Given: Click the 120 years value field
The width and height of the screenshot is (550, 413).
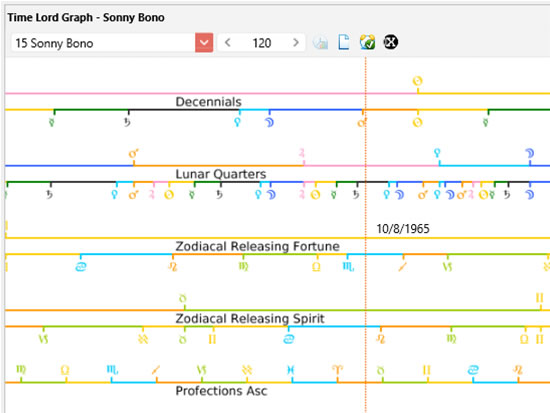Looking at the screenshot, I should [262, 43].
